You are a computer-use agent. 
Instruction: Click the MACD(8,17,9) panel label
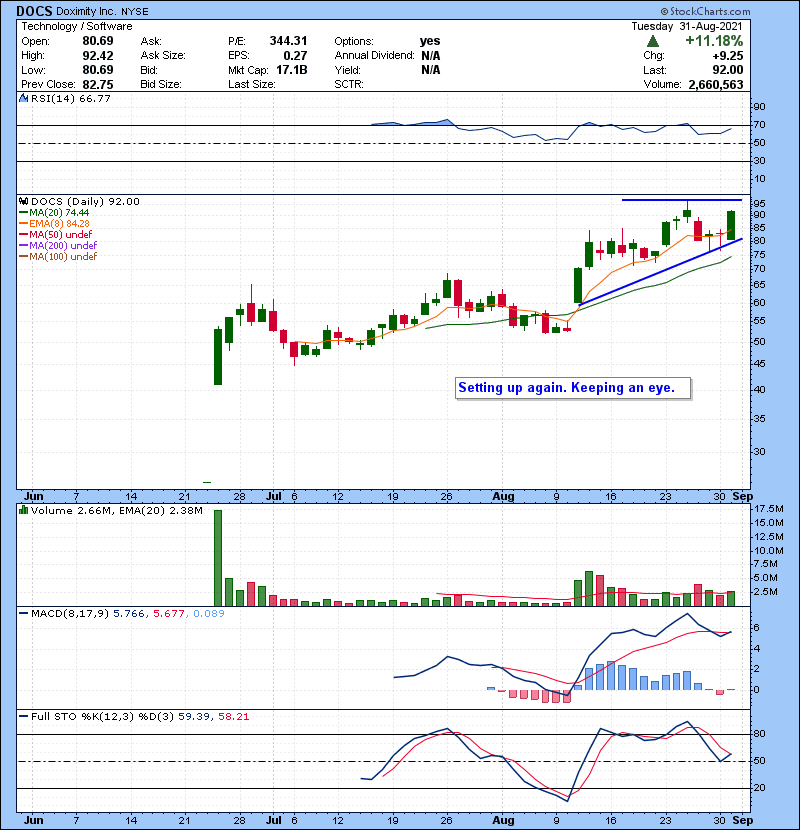click(70, 614)
